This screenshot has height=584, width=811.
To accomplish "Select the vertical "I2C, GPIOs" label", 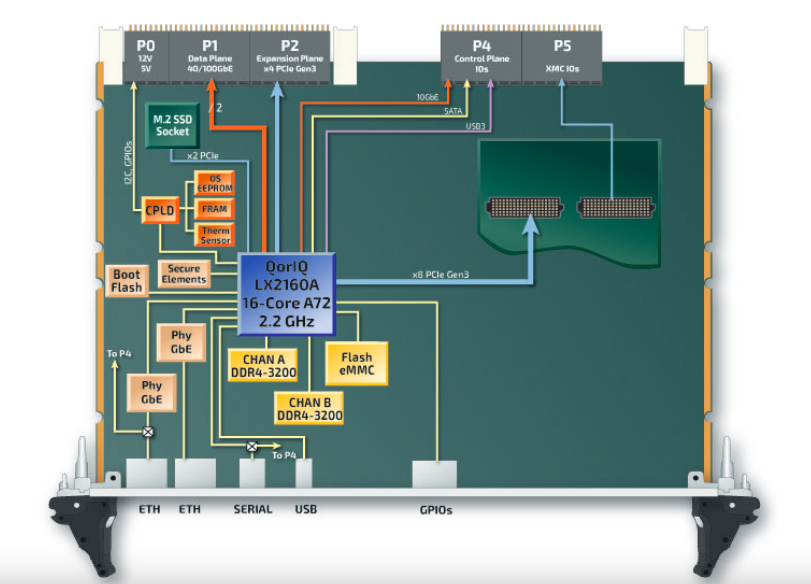I will point(128,163).
